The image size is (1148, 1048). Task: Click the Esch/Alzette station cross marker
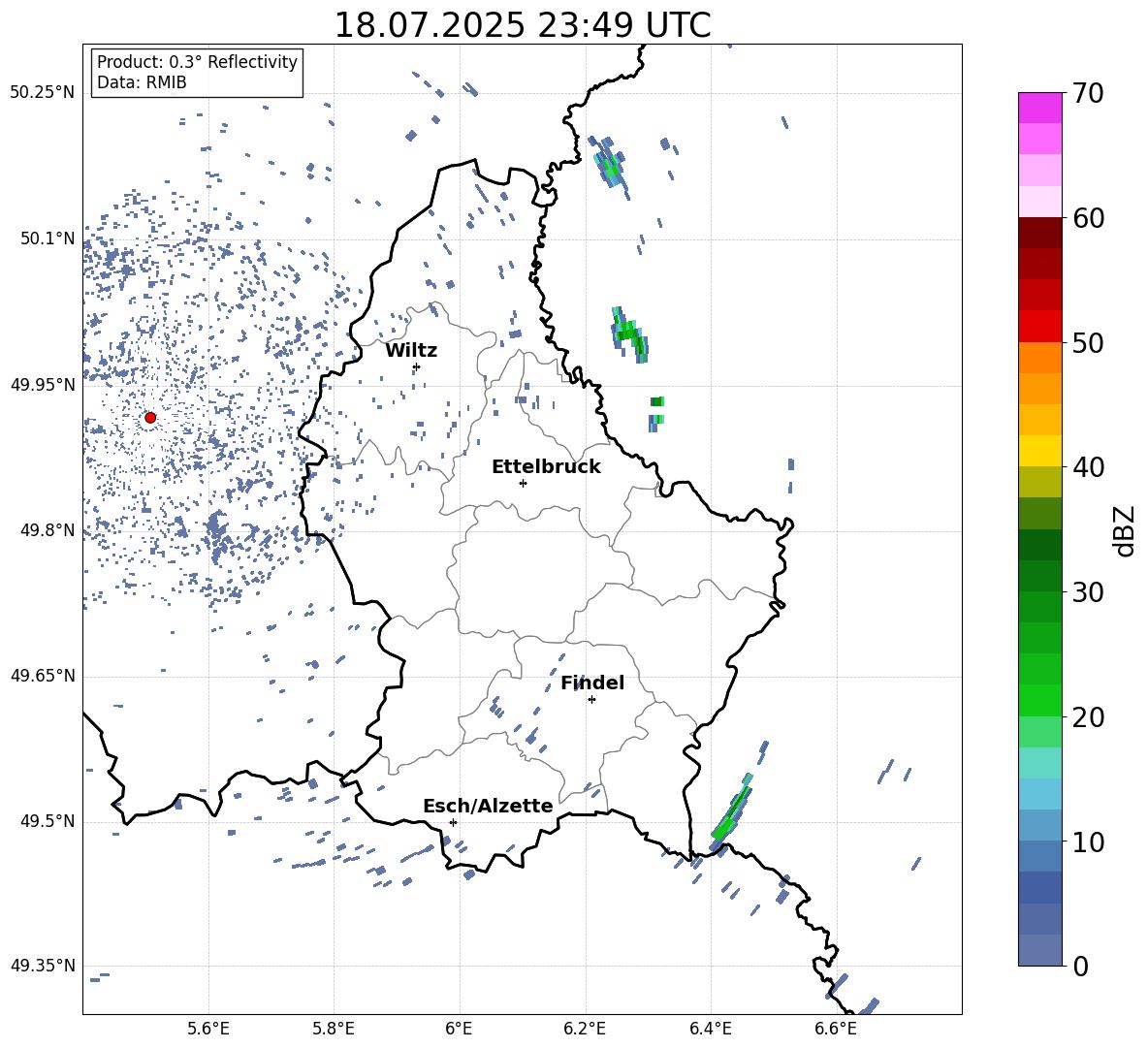point(453,822)
